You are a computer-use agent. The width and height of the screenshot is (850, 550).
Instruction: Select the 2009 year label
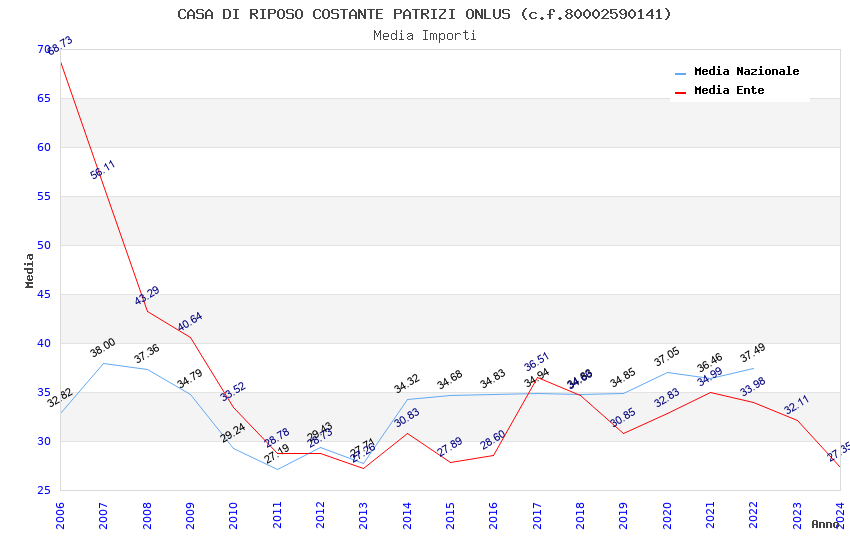click(190, 515)
